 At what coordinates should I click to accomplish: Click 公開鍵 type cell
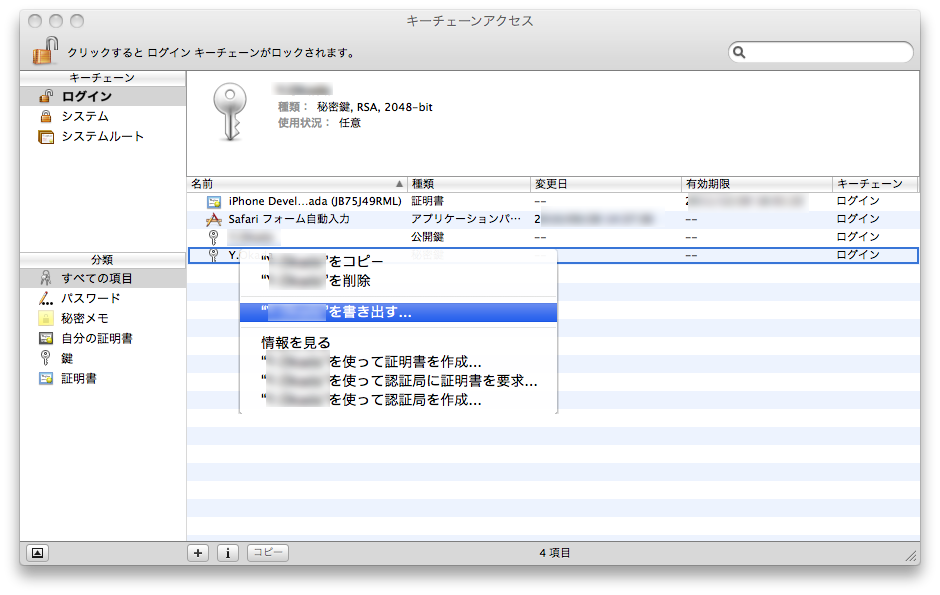point(427,237)
